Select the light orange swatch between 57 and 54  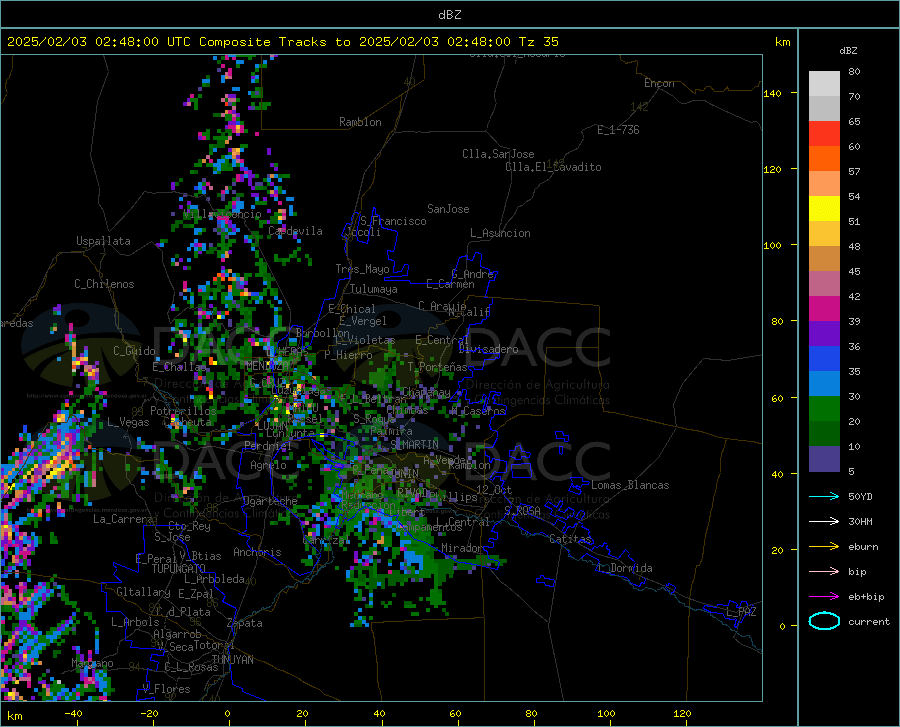point(824,184)
